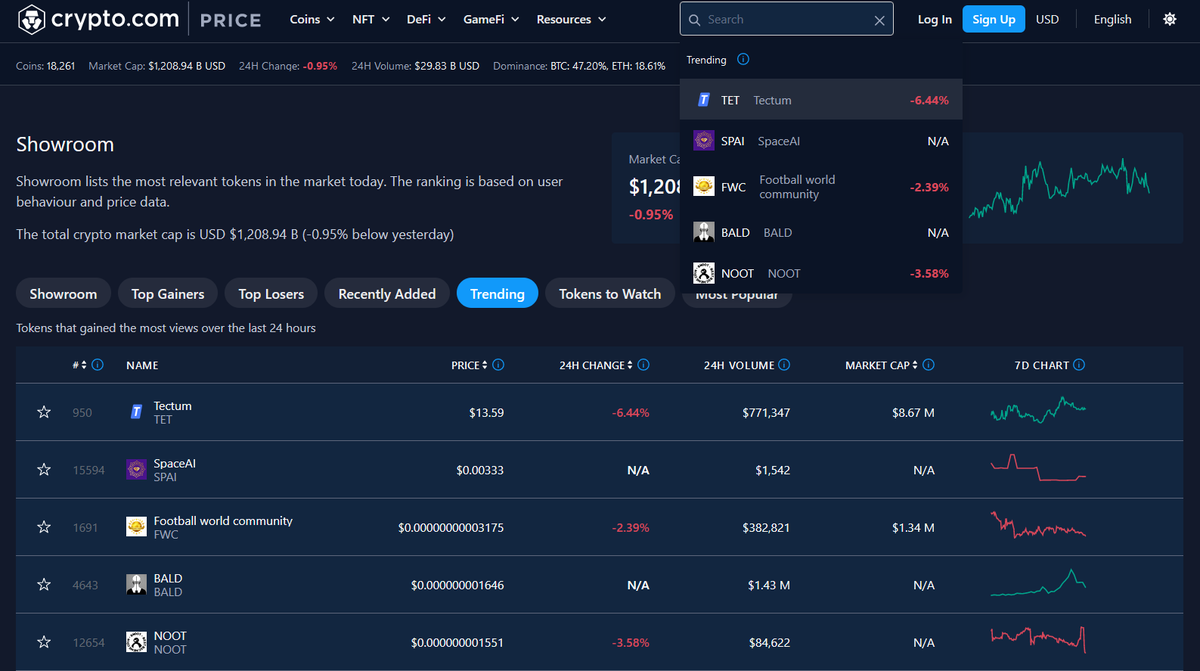
Task: Switch to the Recently Added tab
Action: pyautogui.click(x=387, y=293)
